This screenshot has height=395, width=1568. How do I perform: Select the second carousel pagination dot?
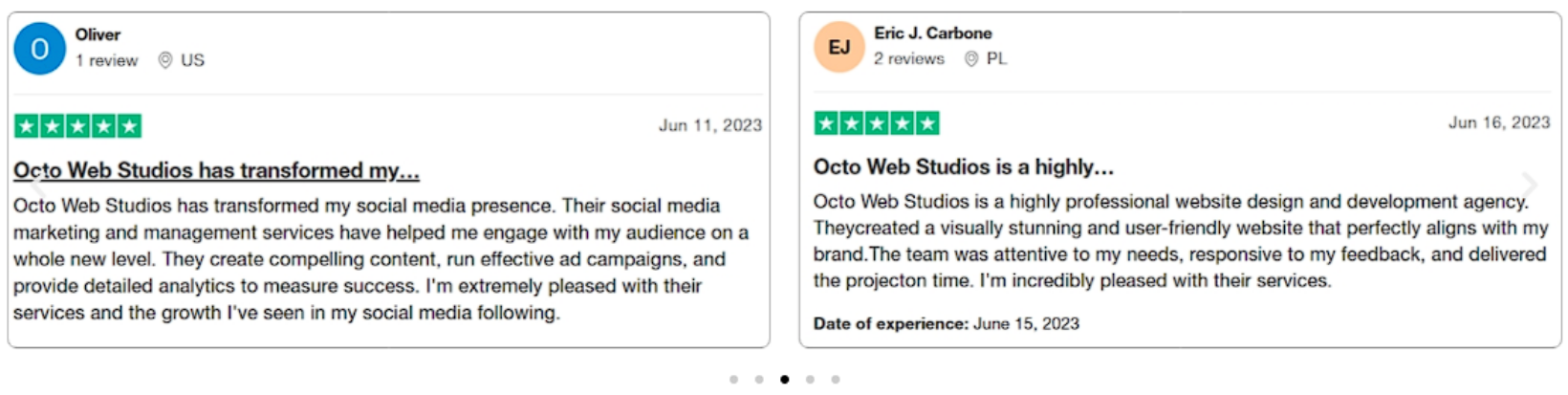point(759,380)
